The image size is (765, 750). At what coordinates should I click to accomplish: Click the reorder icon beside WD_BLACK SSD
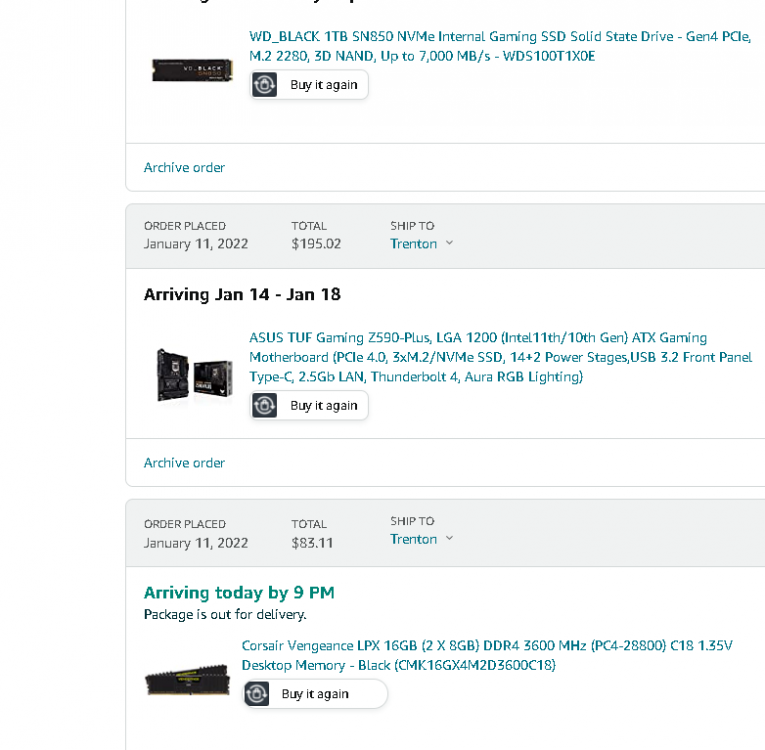tap(265, 85)
